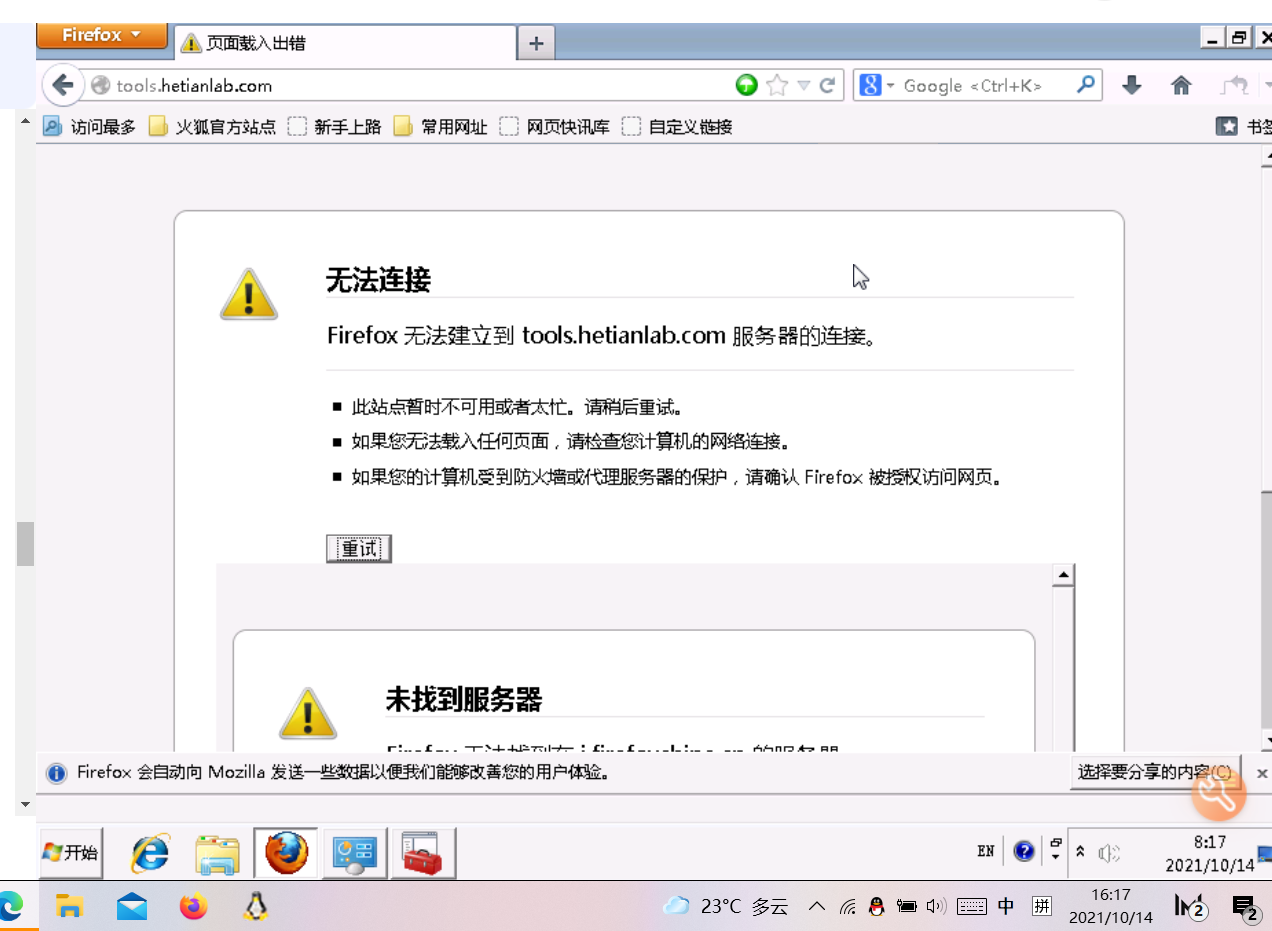Toggle the 中 input mode indicator
This screenshot has height=931, width=1272.
[1006, 906]
